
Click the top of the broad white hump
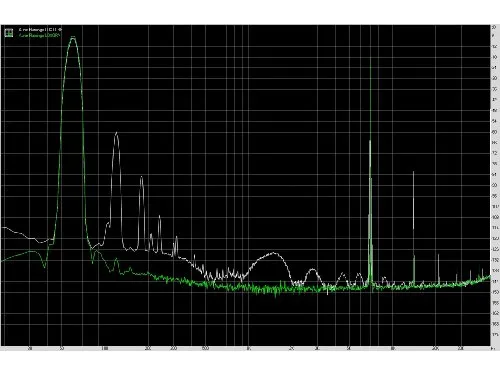(x=273, y=253)
